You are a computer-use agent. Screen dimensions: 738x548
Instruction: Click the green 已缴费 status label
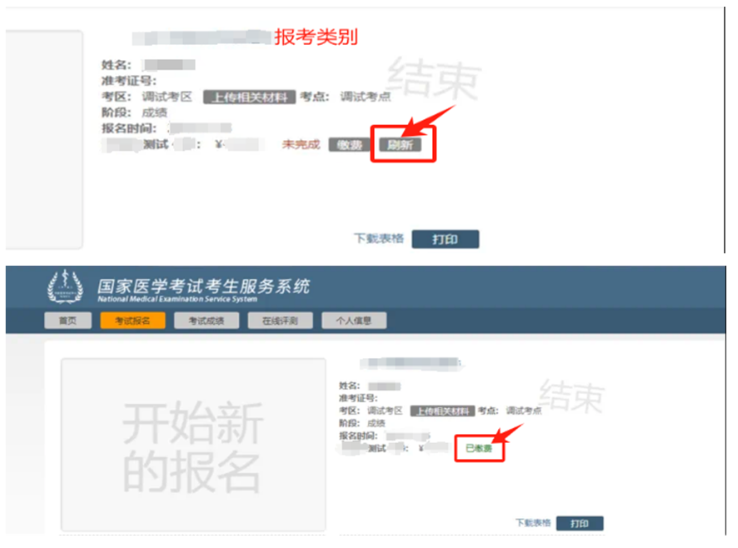[x=479, y=448]
